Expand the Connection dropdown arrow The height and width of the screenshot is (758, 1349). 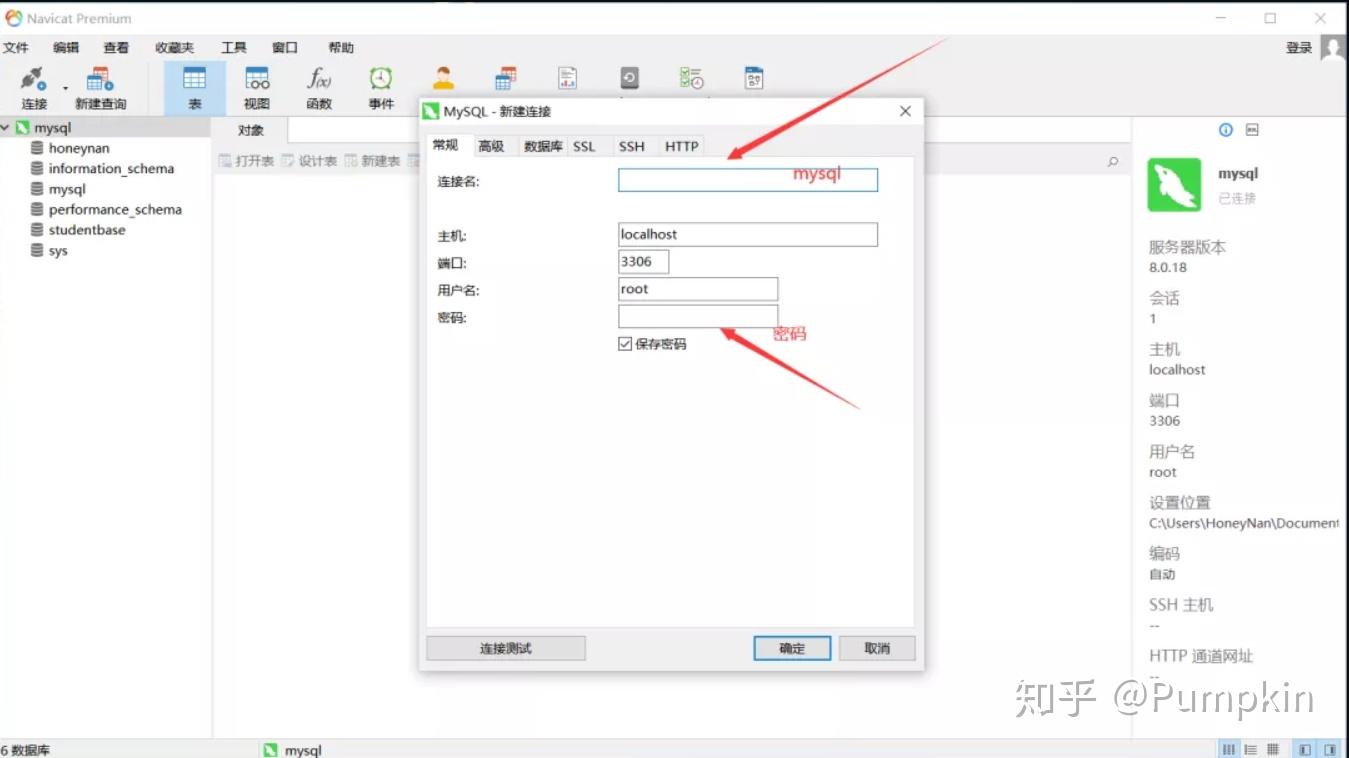tap(66, 88)
